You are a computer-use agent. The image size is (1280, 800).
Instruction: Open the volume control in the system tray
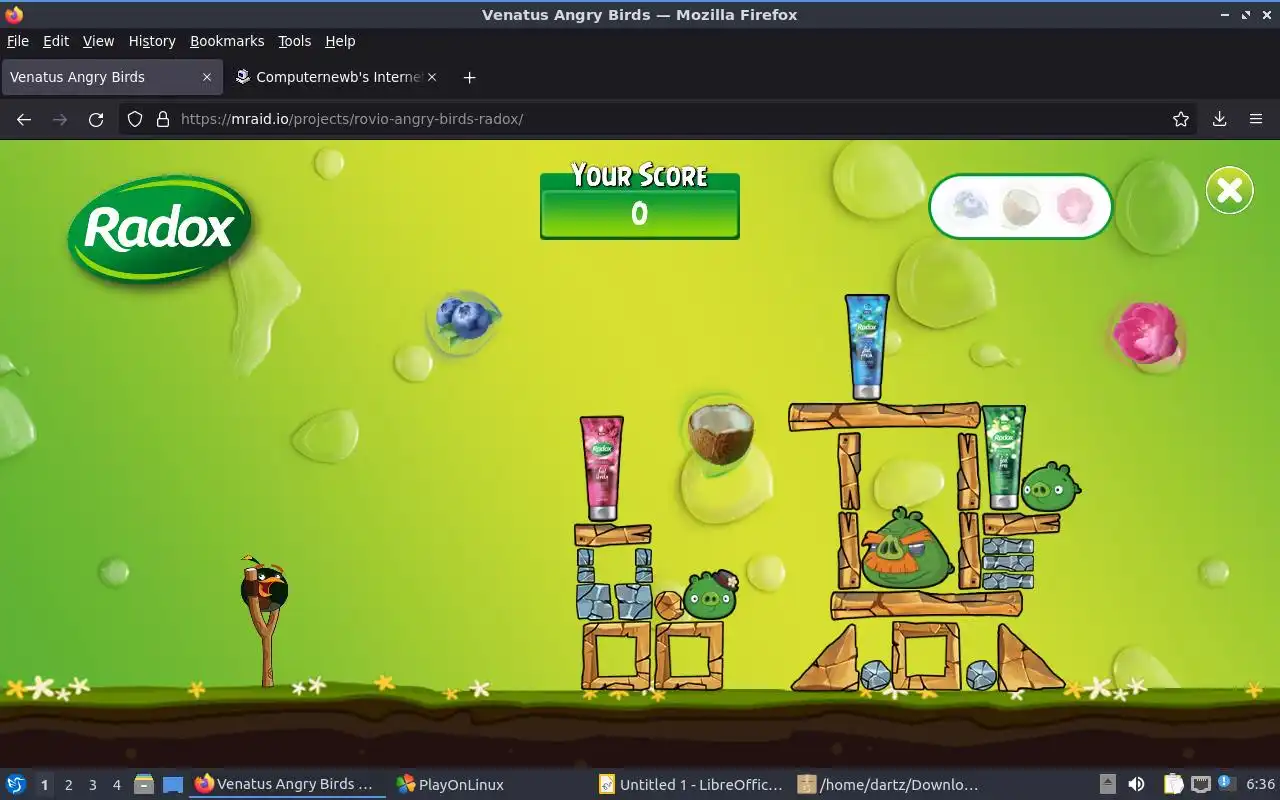click(x=1136, y=785)
